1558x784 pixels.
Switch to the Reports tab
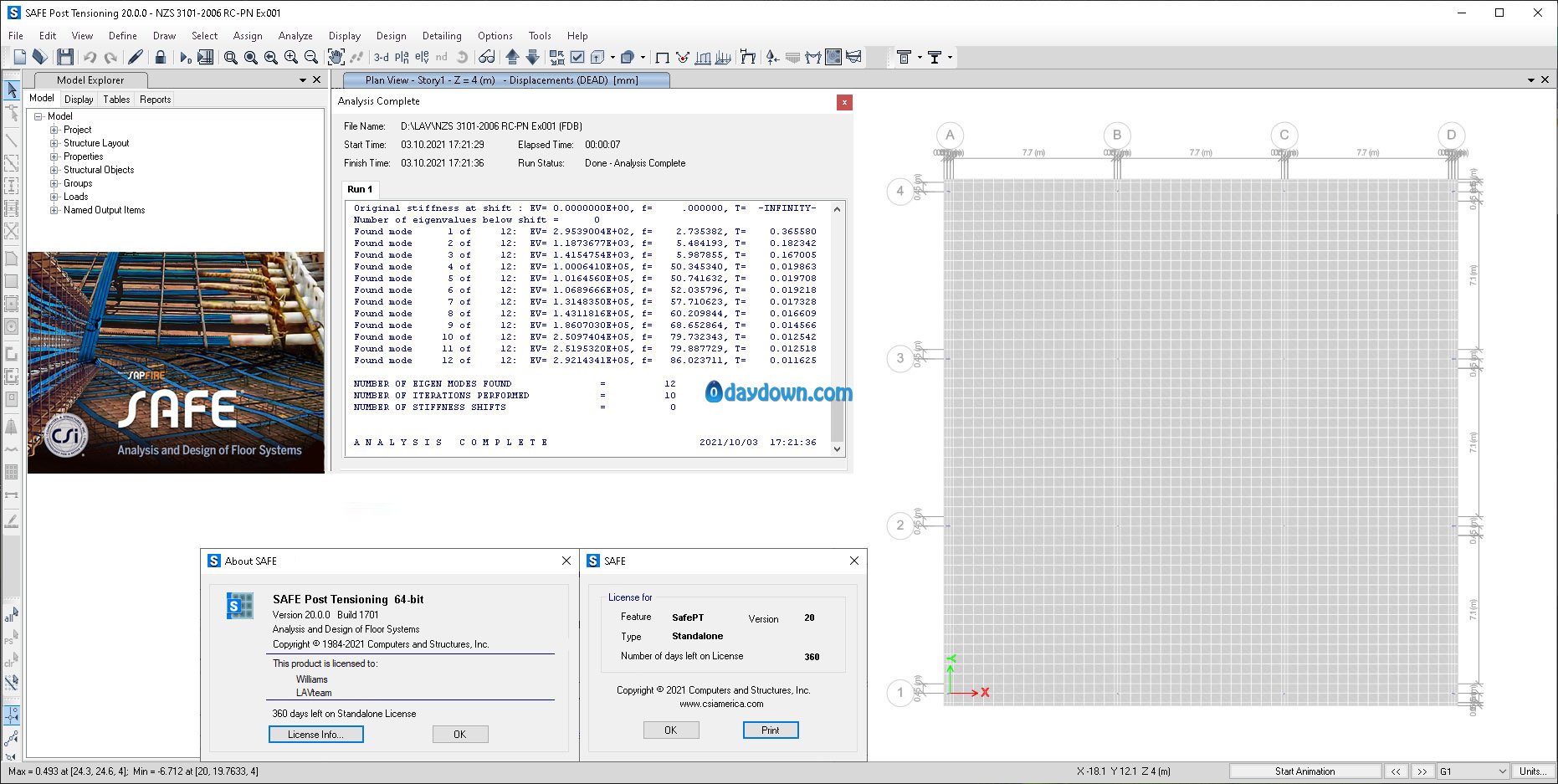(x=155, y=99)
